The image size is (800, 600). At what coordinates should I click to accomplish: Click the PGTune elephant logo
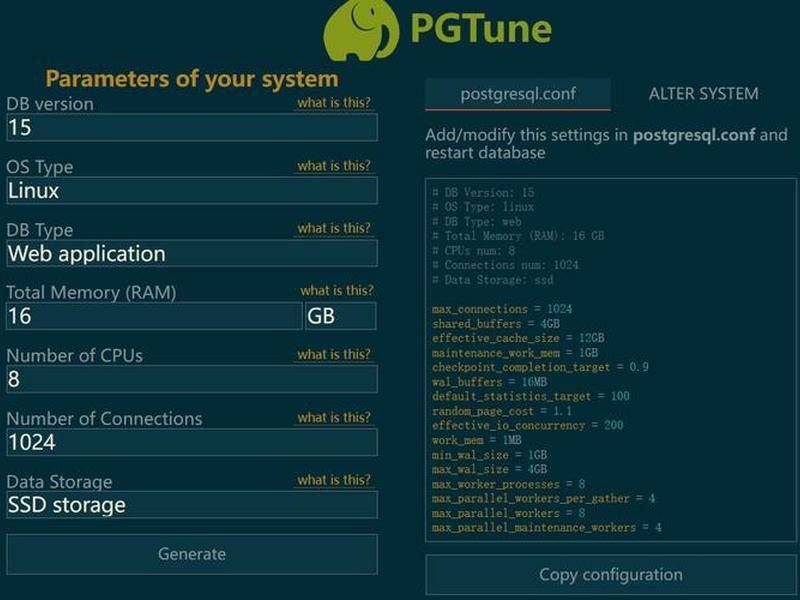click(361, 30)
